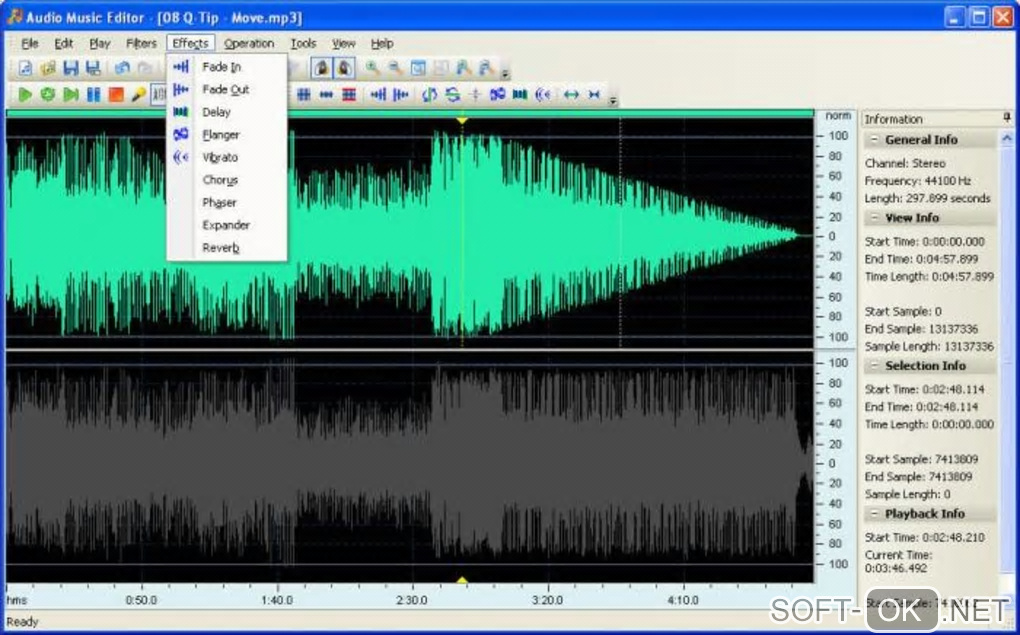Click the Fade Out icon in second toolbar
Screen dimensions: 1020x635
401,95
